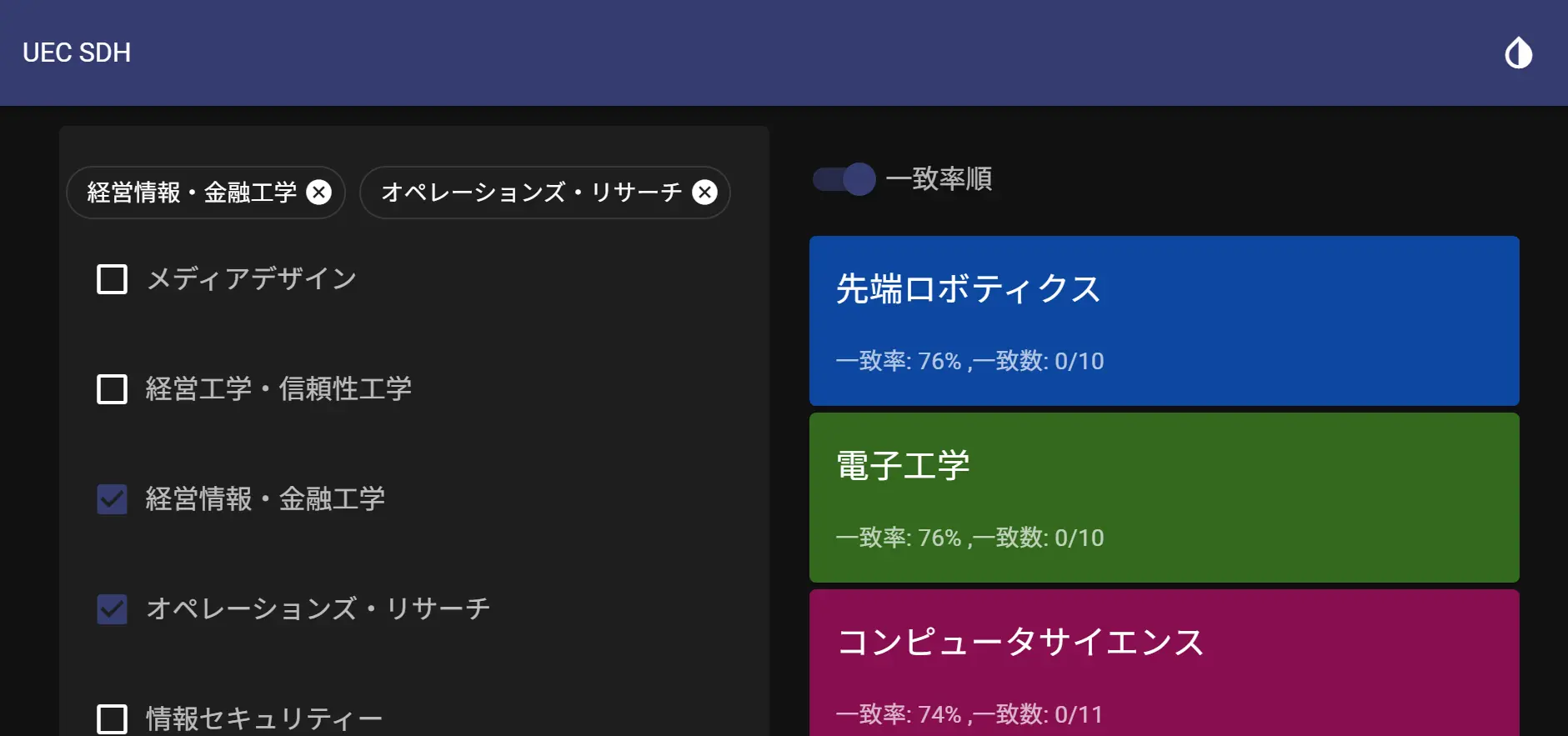This screenshot has height=736, width=1568.
Task: Remove the オペレーションズ・リサーチ chip via its X
Action: coord(705,193)
